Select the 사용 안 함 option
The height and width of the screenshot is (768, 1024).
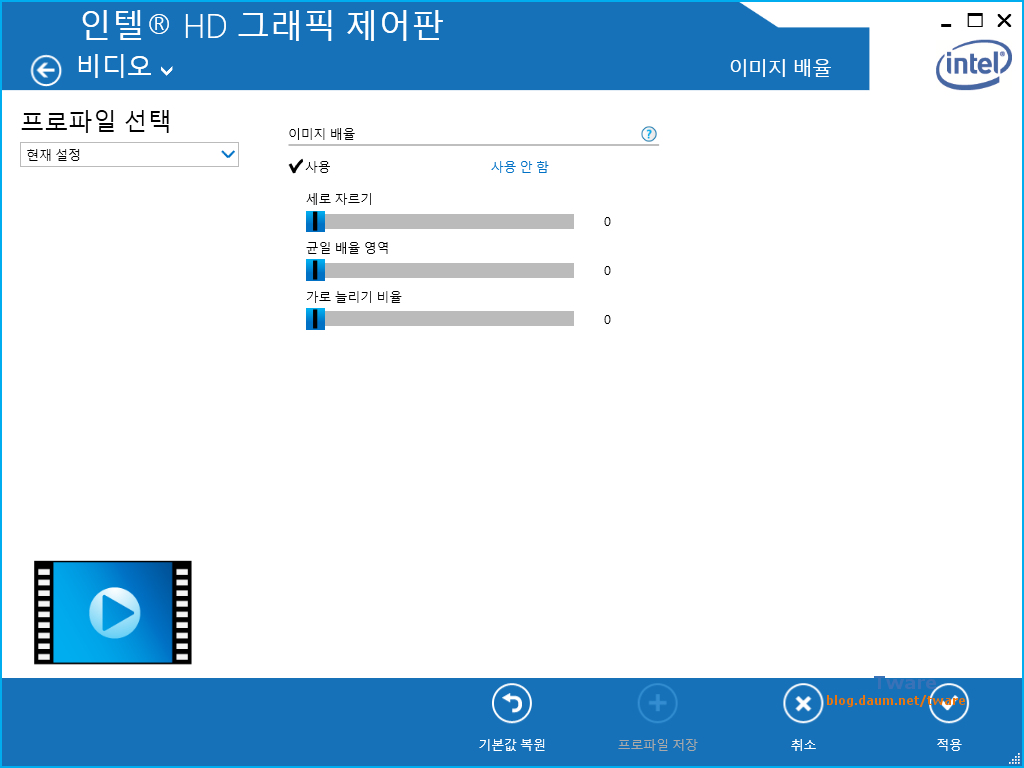click(520, 167)
